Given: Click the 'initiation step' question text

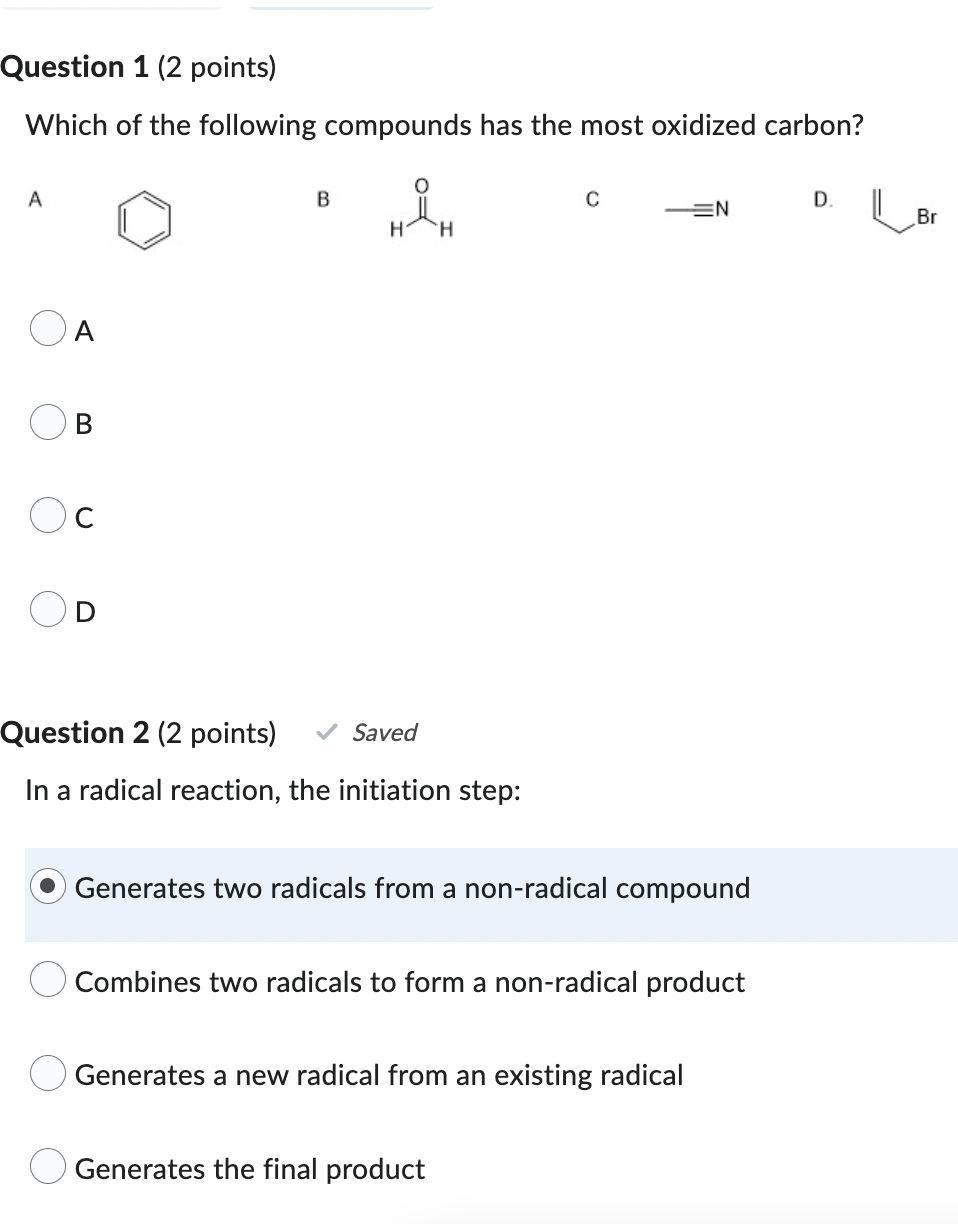Looking at the screenshot, I should point(272,791).
